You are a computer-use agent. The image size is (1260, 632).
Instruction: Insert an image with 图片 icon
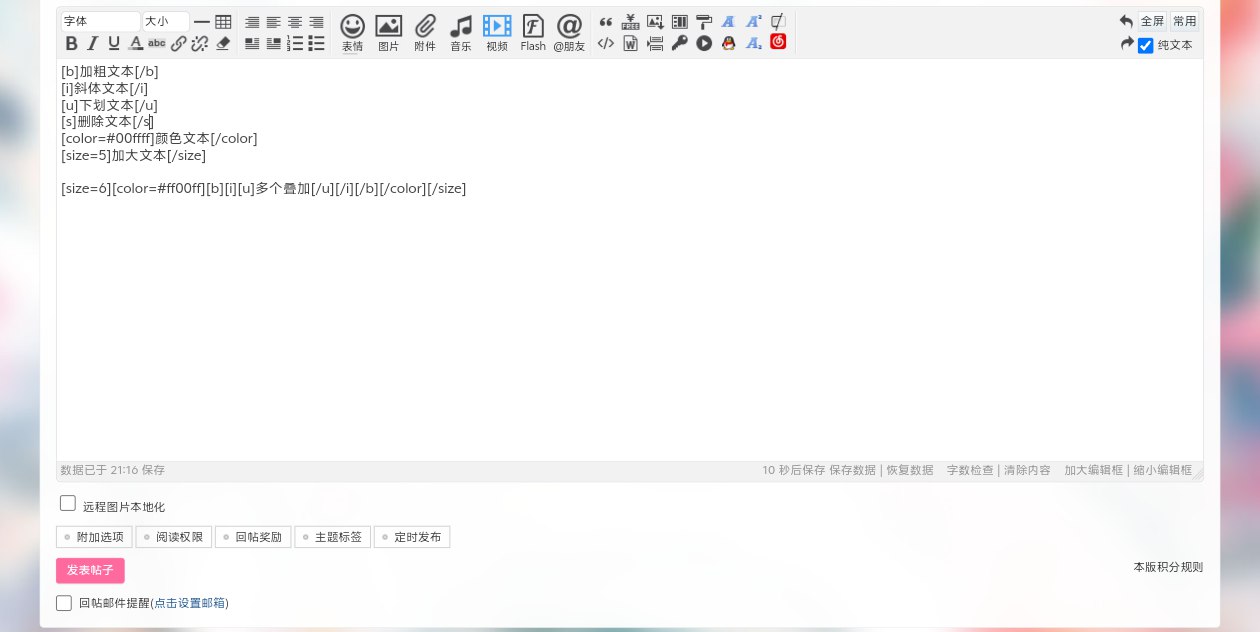click(x=388, y=33)
